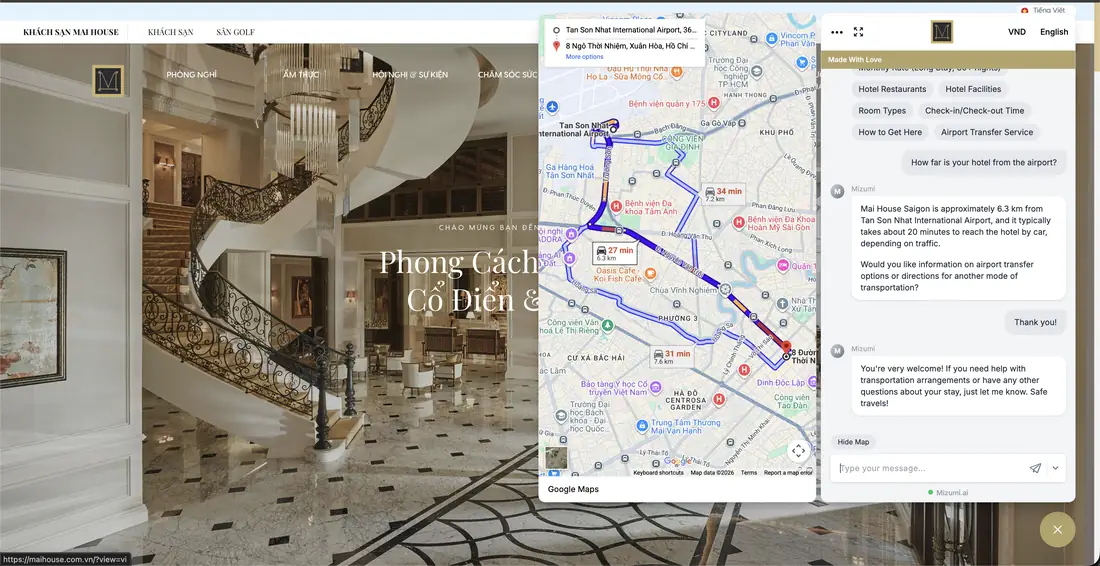Choose the How to Get Here quick reply
This screenshot has height=566, width=1100.
(890, 132)
